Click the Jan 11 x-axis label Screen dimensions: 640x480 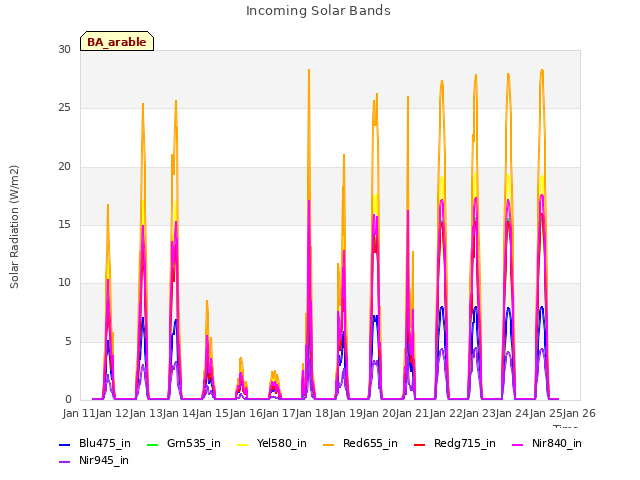[79, 413]
